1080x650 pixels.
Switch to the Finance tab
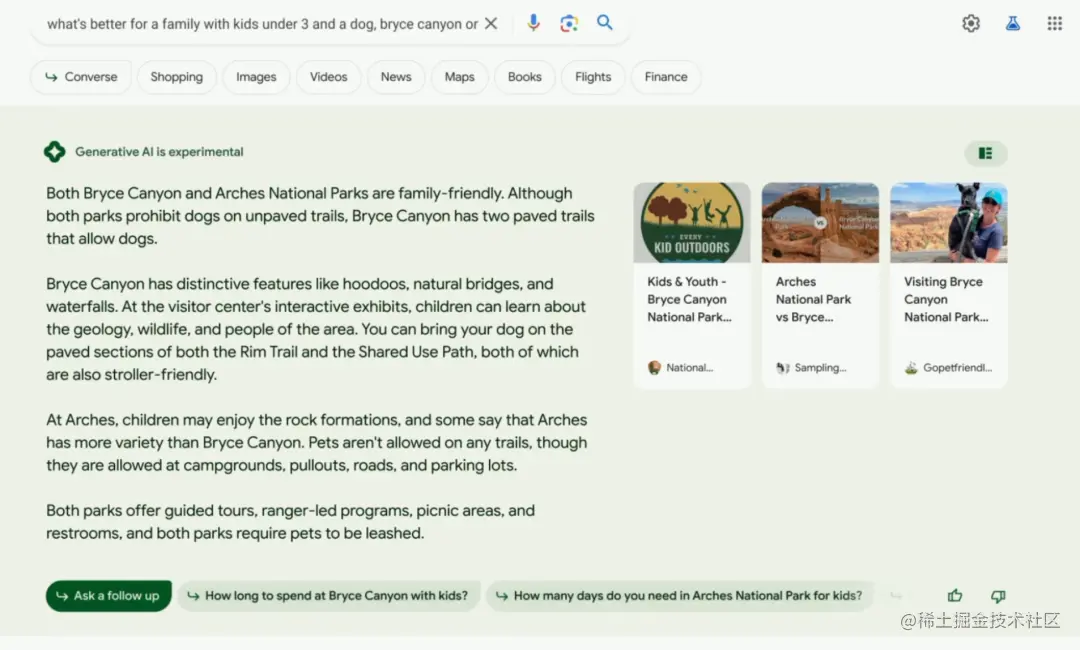tap(666, 77)
